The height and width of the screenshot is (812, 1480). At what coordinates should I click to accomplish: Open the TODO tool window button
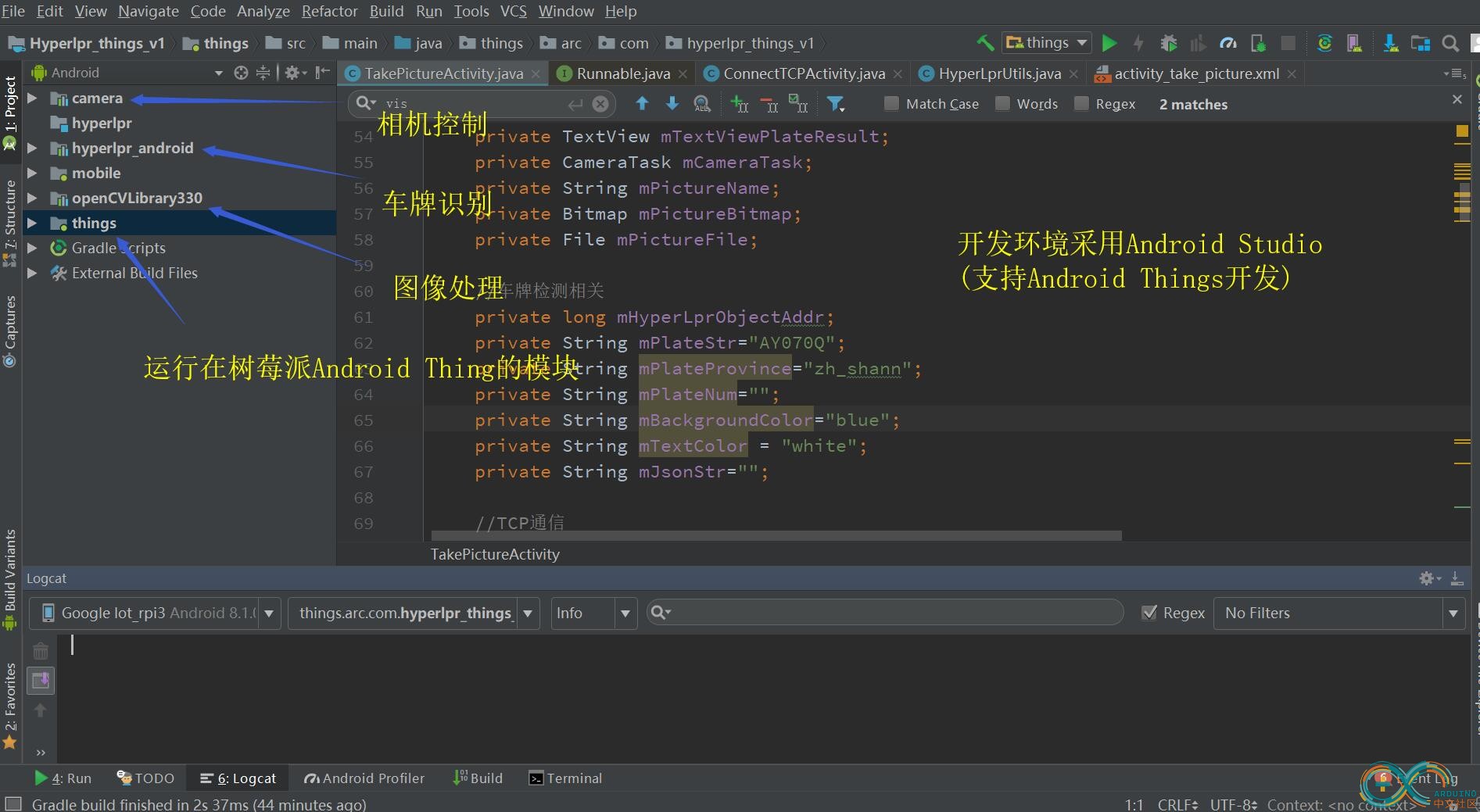[x=145, y=778]
